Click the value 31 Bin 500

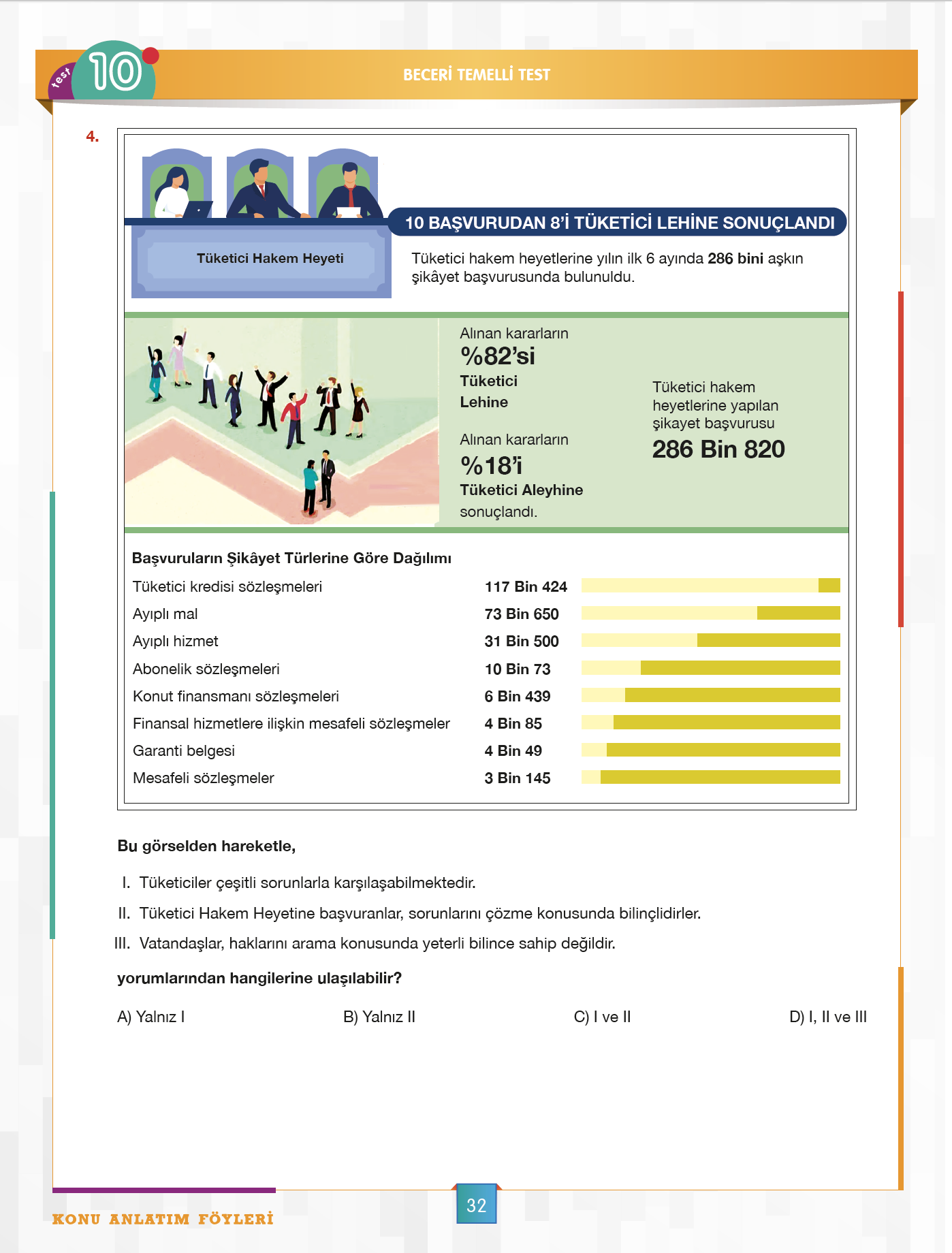tap(522, 641)
